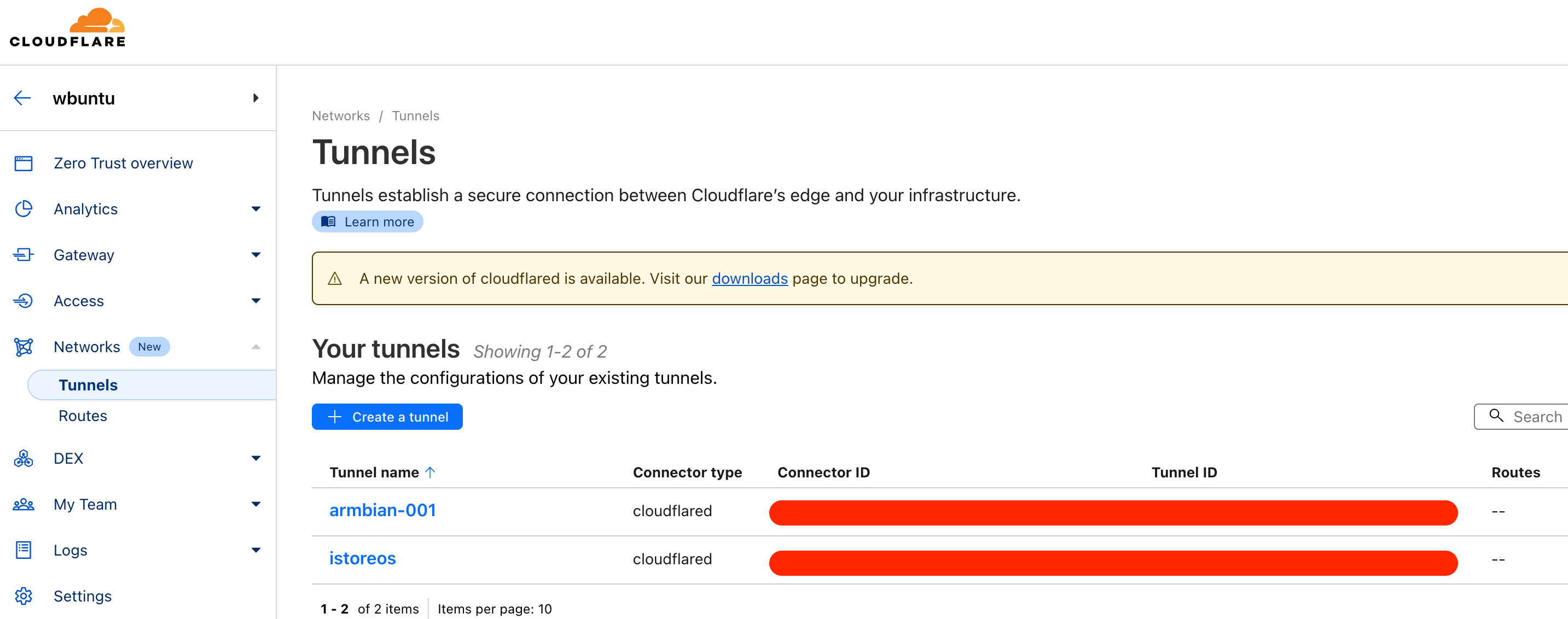Screen dimensions: 1568x619
Task: Click the Access sidebar icon
Action: pyautogui.click(x=24, y=301)
